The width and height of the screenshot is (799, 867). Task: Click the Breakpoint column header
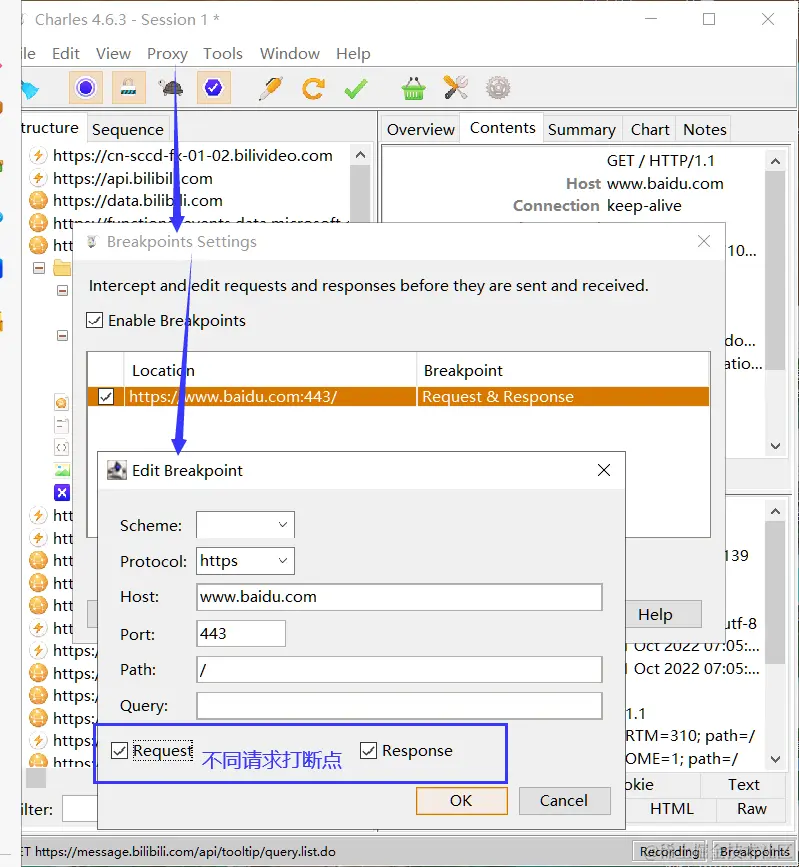click(x=563, y=370)
